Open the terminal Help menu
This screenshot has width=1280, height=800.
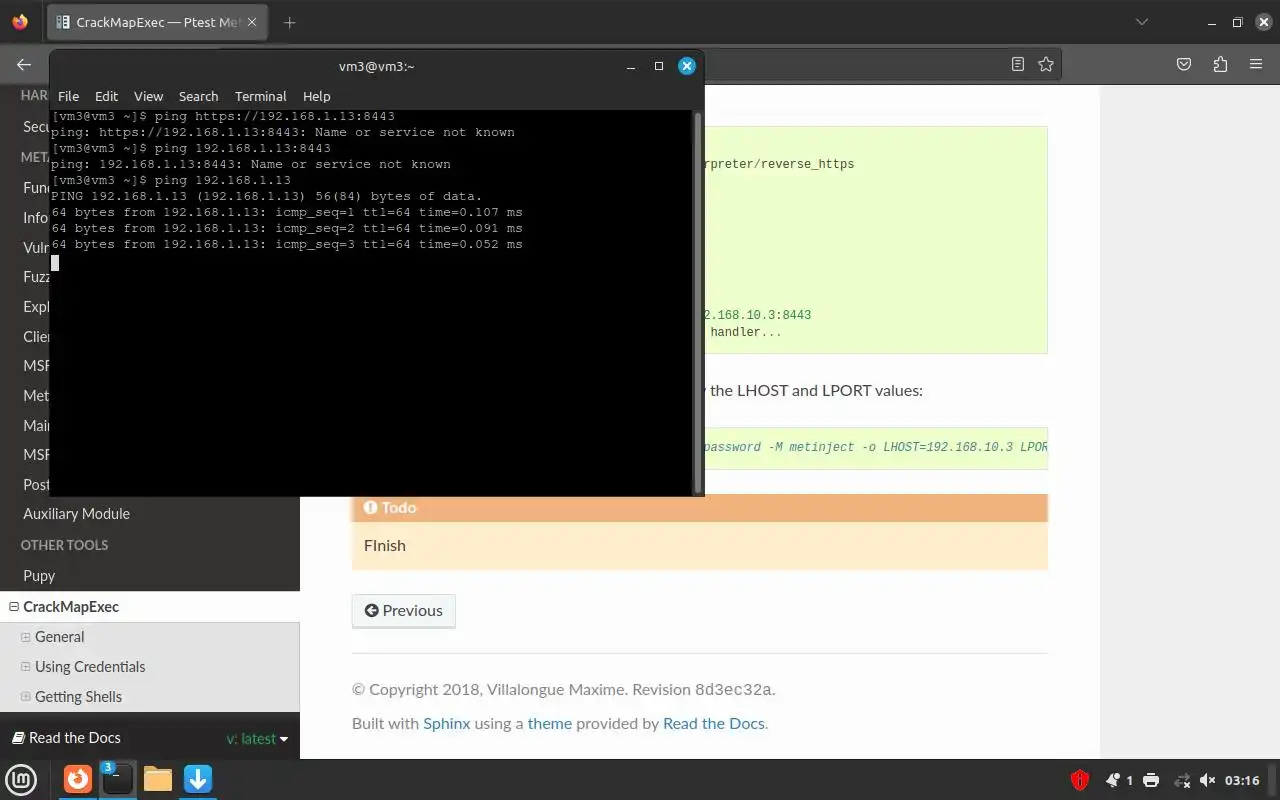point(316,96)
